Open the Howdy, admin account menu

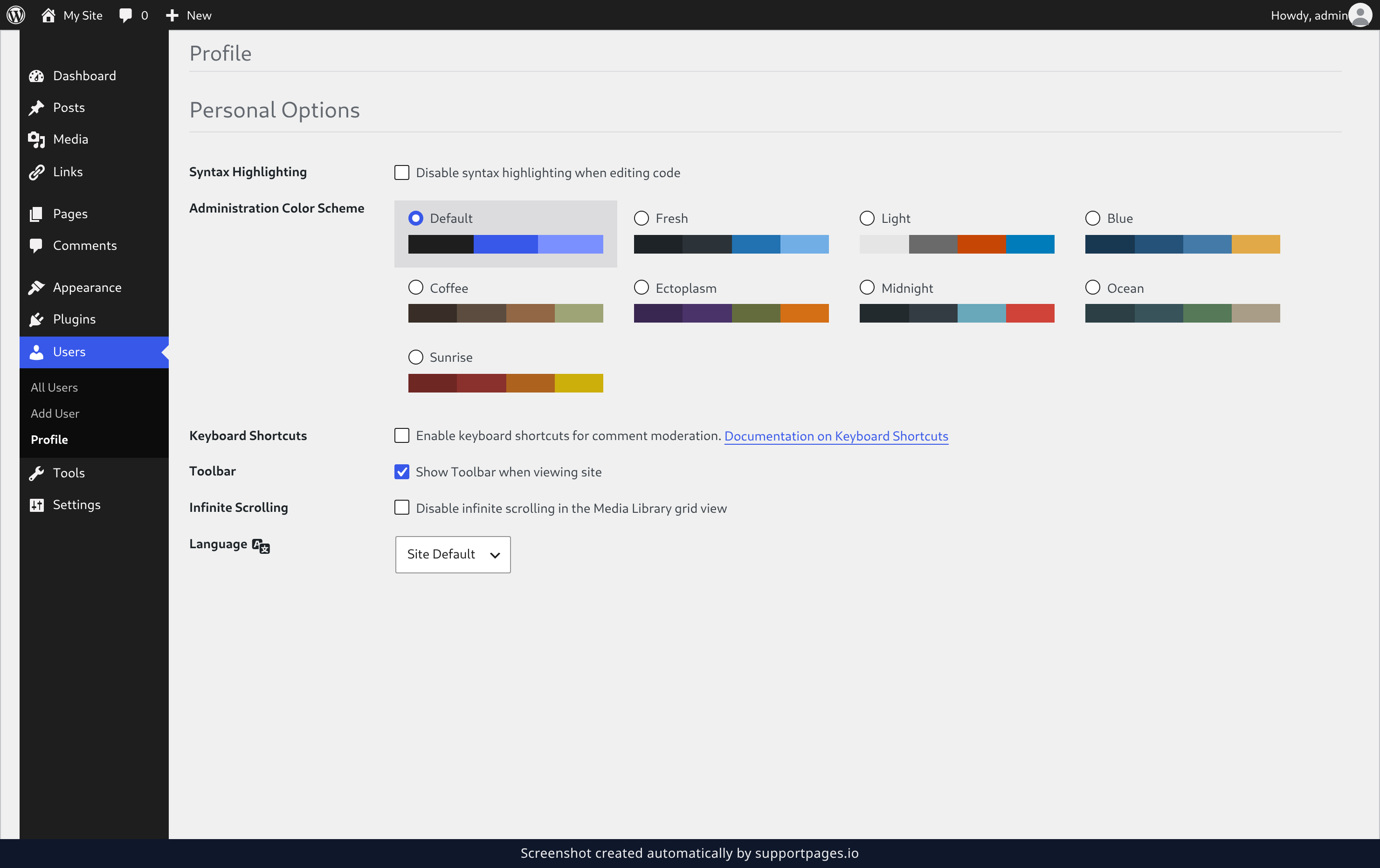[1321, 15]
